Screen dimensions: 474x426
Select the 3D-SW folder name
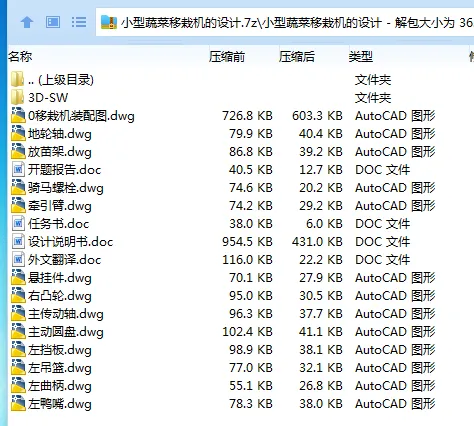tap(48, 98)
